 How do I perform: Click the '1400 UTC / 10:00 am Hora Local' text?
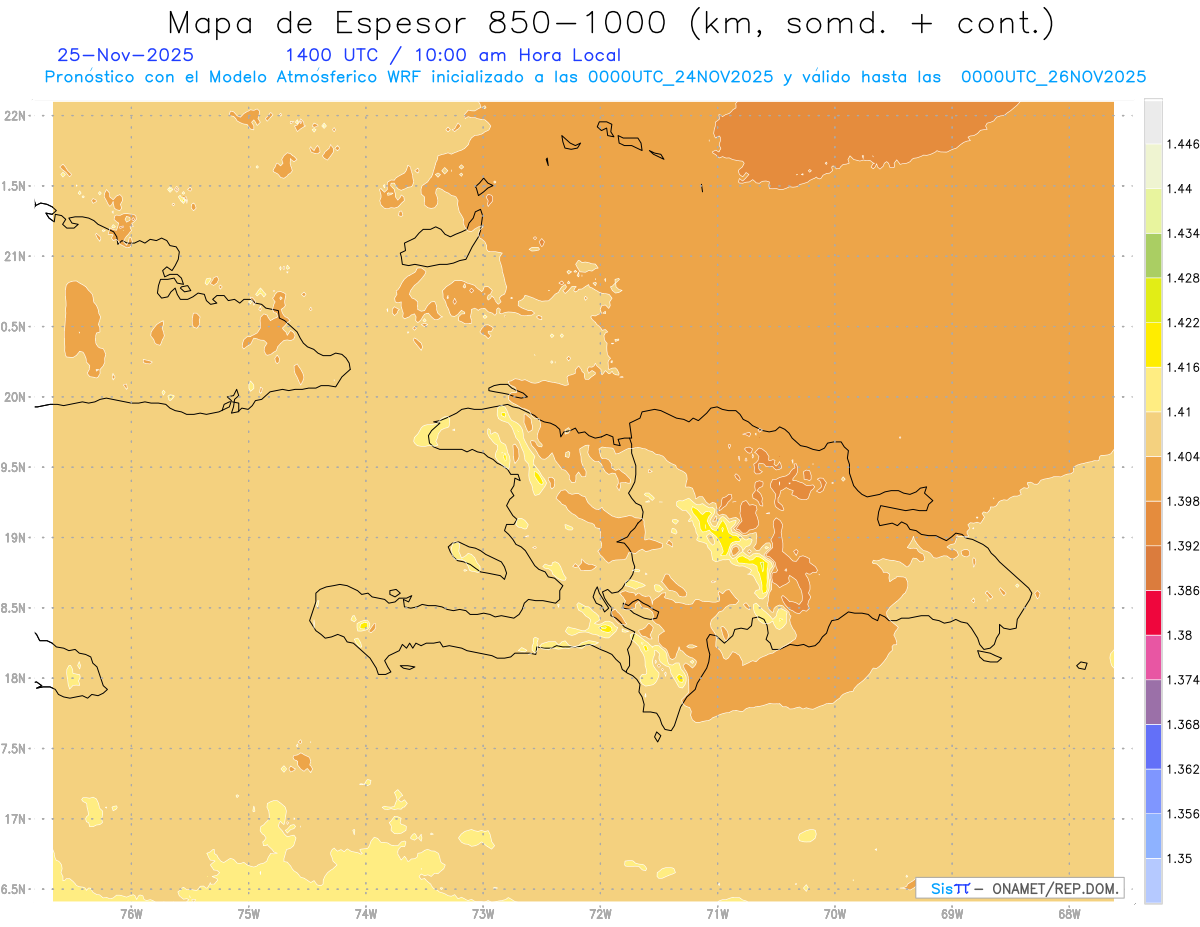(453, 55)
